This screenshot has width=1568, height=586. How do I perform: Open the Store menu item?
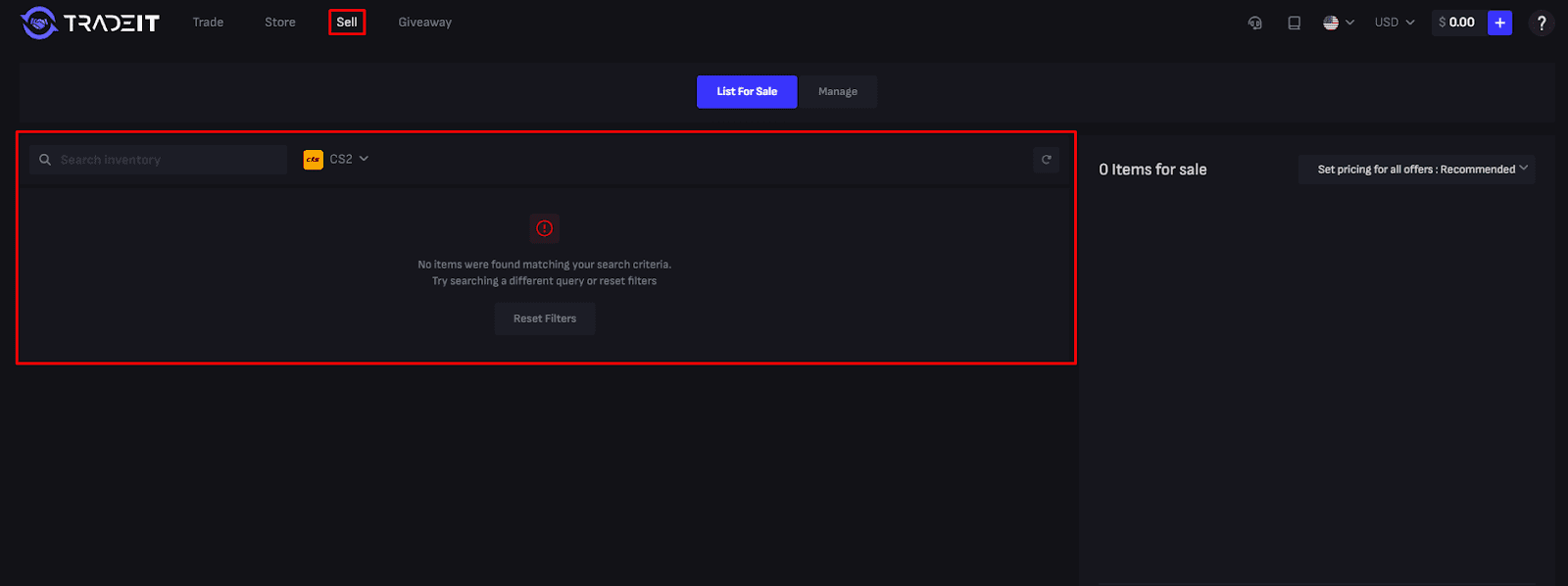[x=279, y=23]
